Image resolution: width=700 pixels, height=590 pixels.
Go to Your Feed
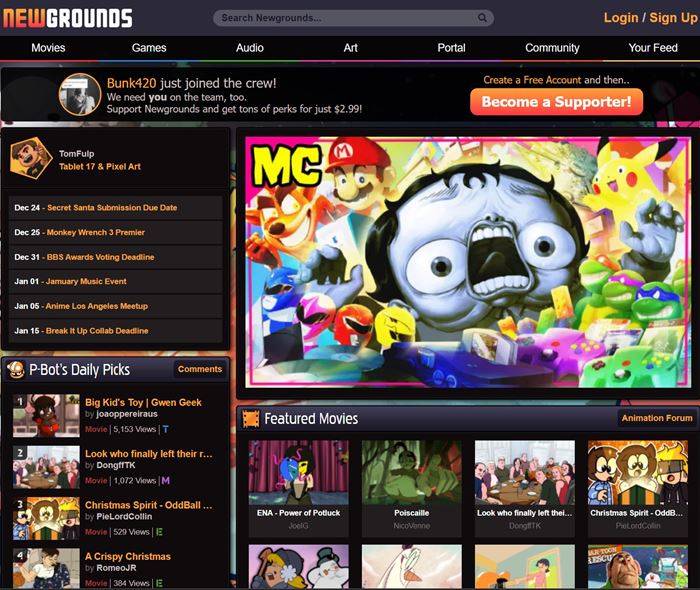[653, 48]
